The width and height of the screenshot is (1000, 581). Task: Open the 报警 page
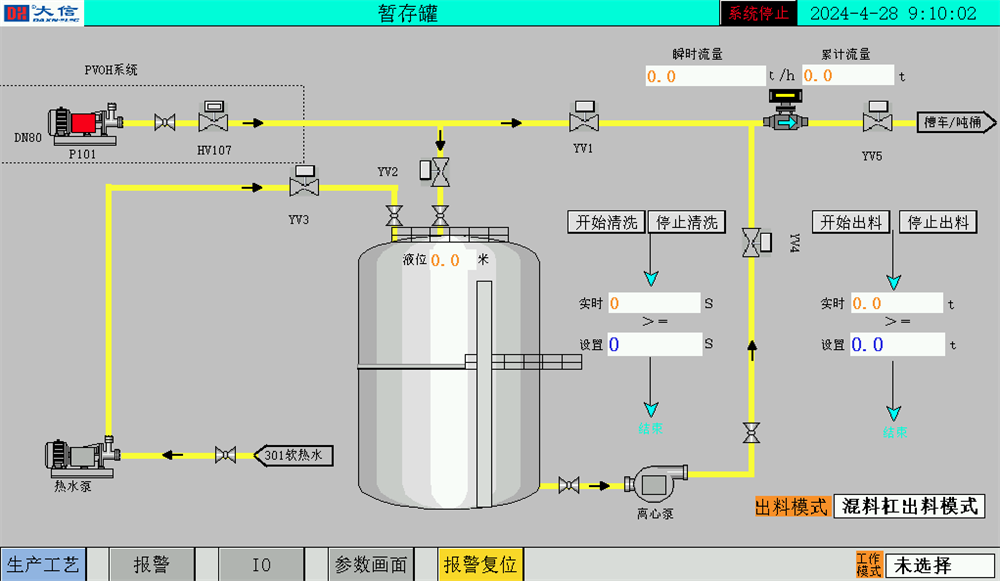click(x=152, y=564)
